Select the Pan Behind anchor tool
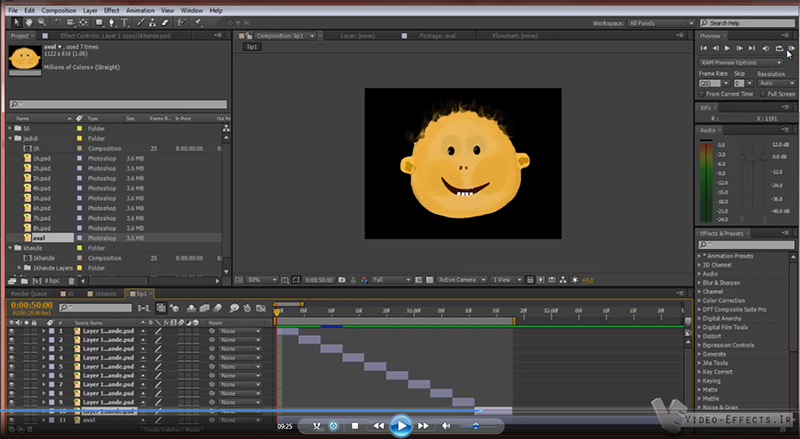Viewport: 800px width, 439px height. (x=83, y=22)
